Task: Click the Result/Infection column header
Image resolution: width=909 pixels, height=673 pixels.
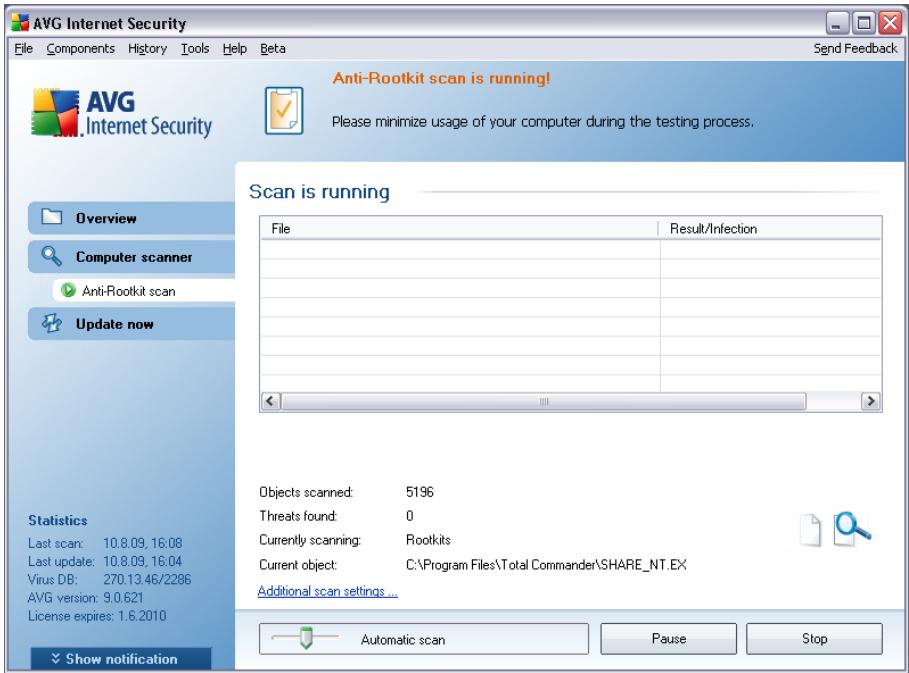Action: (770, 228)
